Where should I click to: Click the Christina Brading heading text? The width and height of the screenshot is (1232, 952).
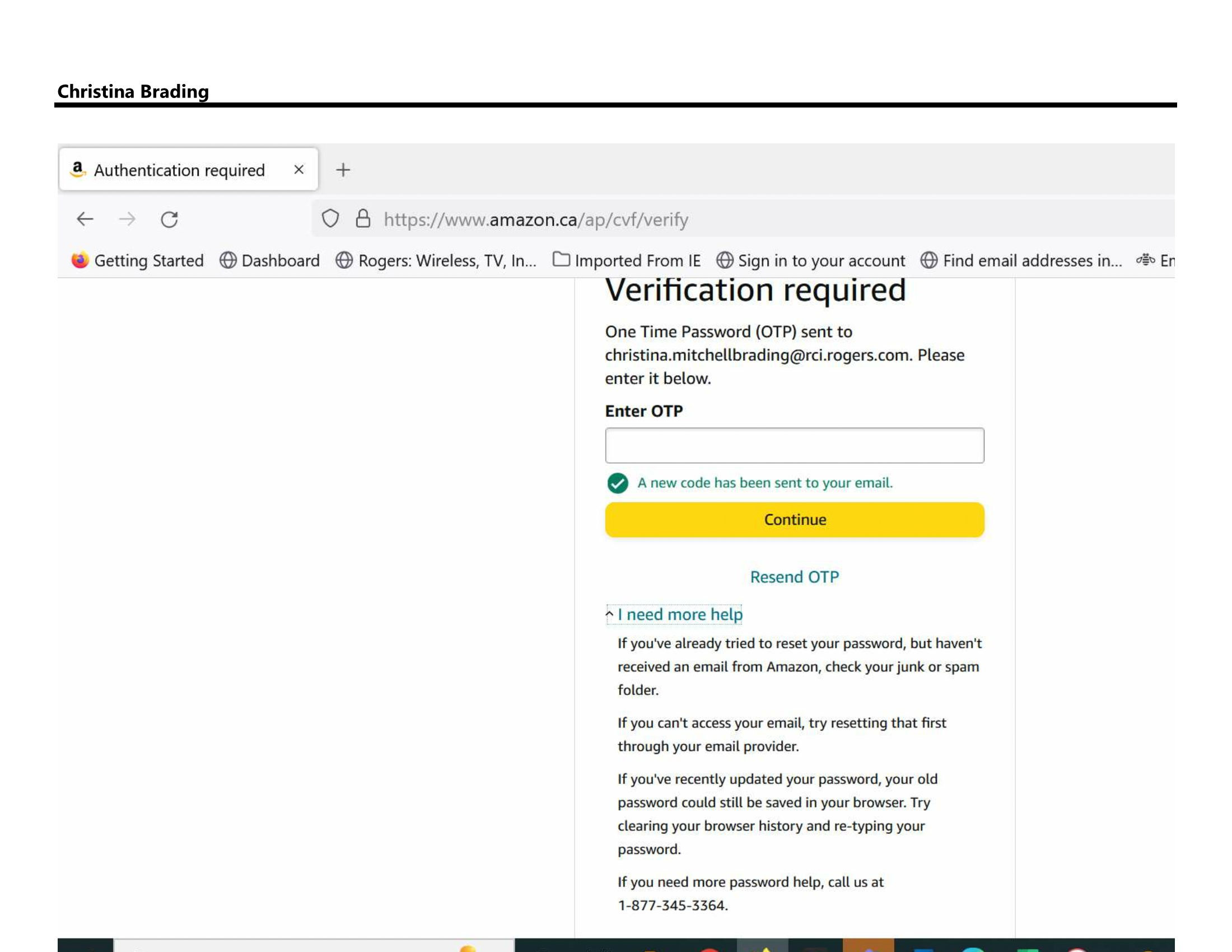coord(133,91)
